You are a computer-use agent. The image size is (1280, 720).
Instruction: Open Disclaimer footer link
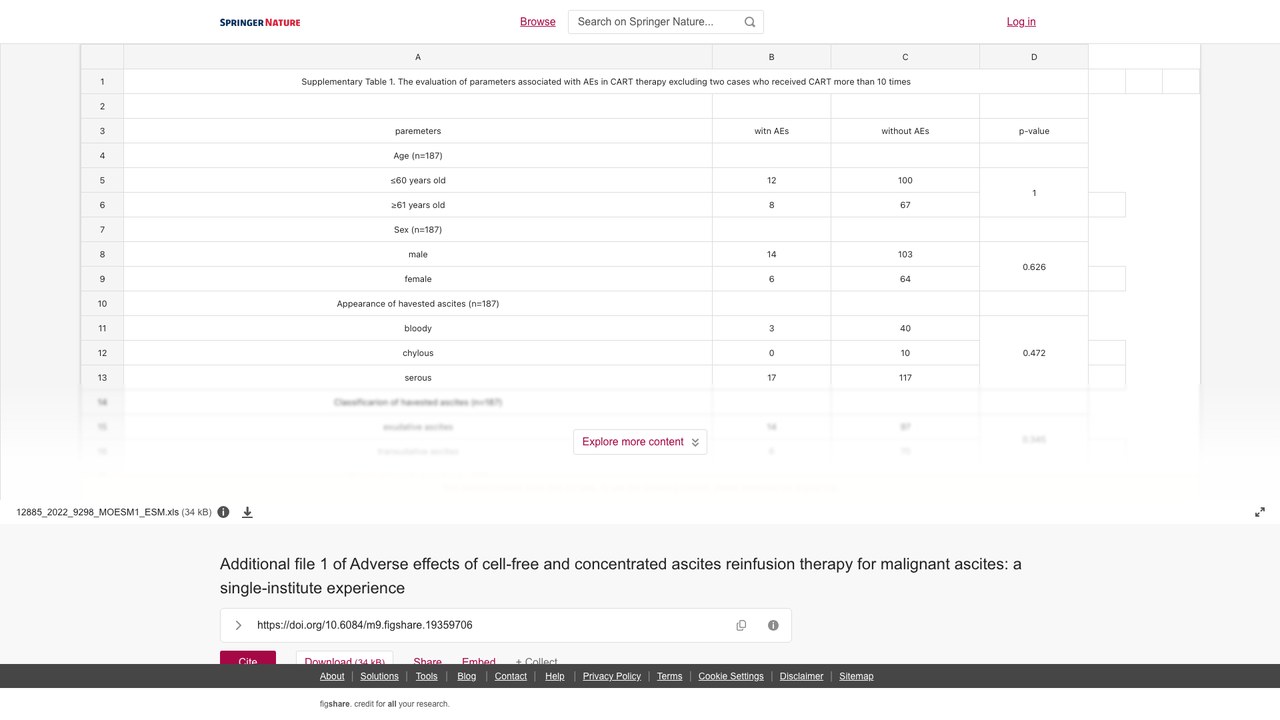point(802,676)
